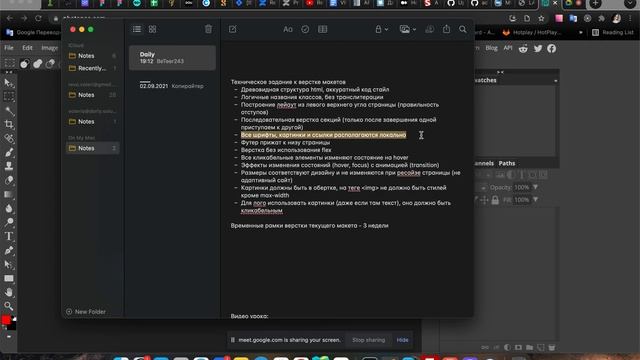The image size is (640, 360).
Task: Select the Rectangle Select tool in Photopea
Action: (9, 97)
